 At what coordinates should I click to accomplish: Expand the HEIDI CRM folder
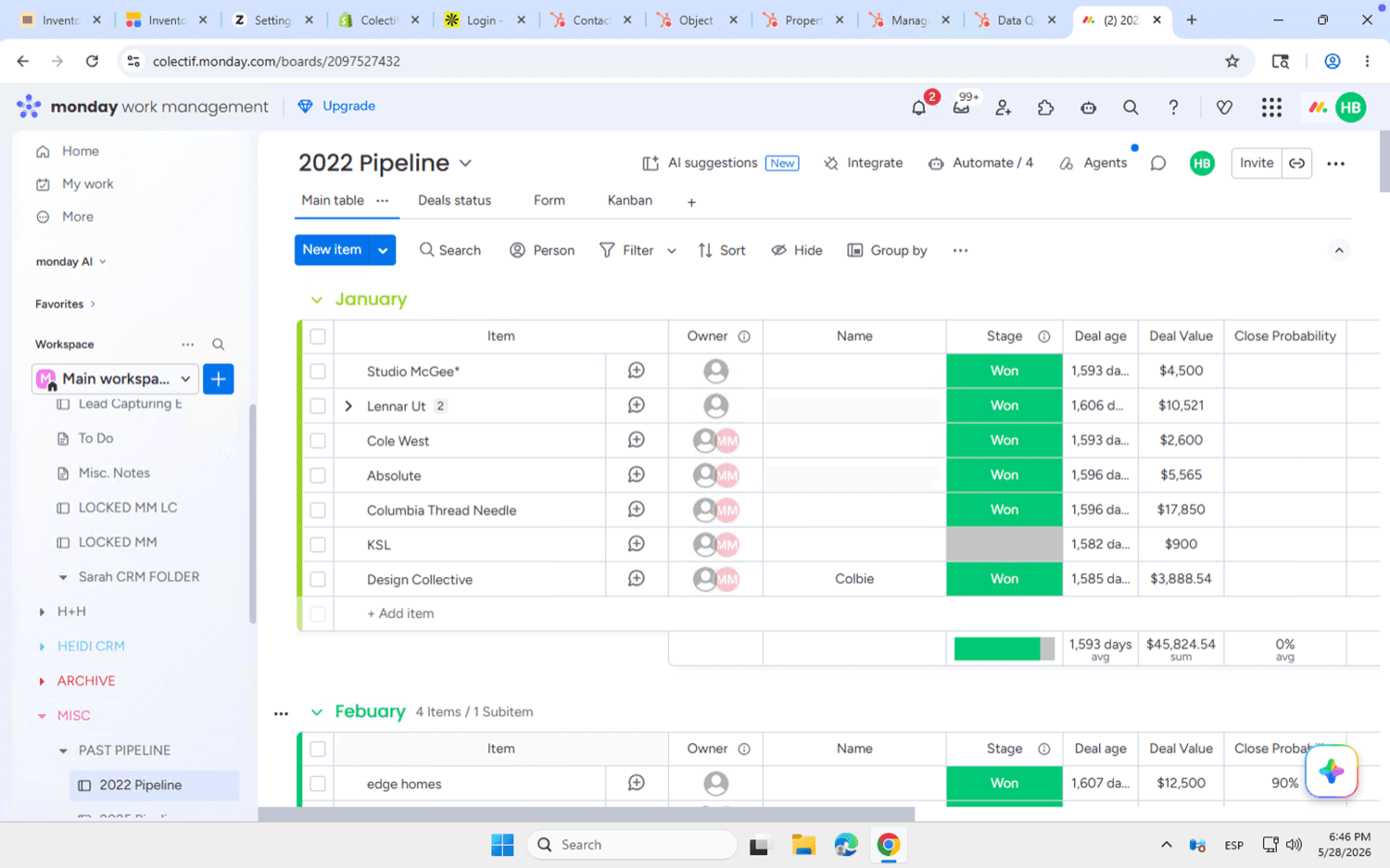(42, 647)
